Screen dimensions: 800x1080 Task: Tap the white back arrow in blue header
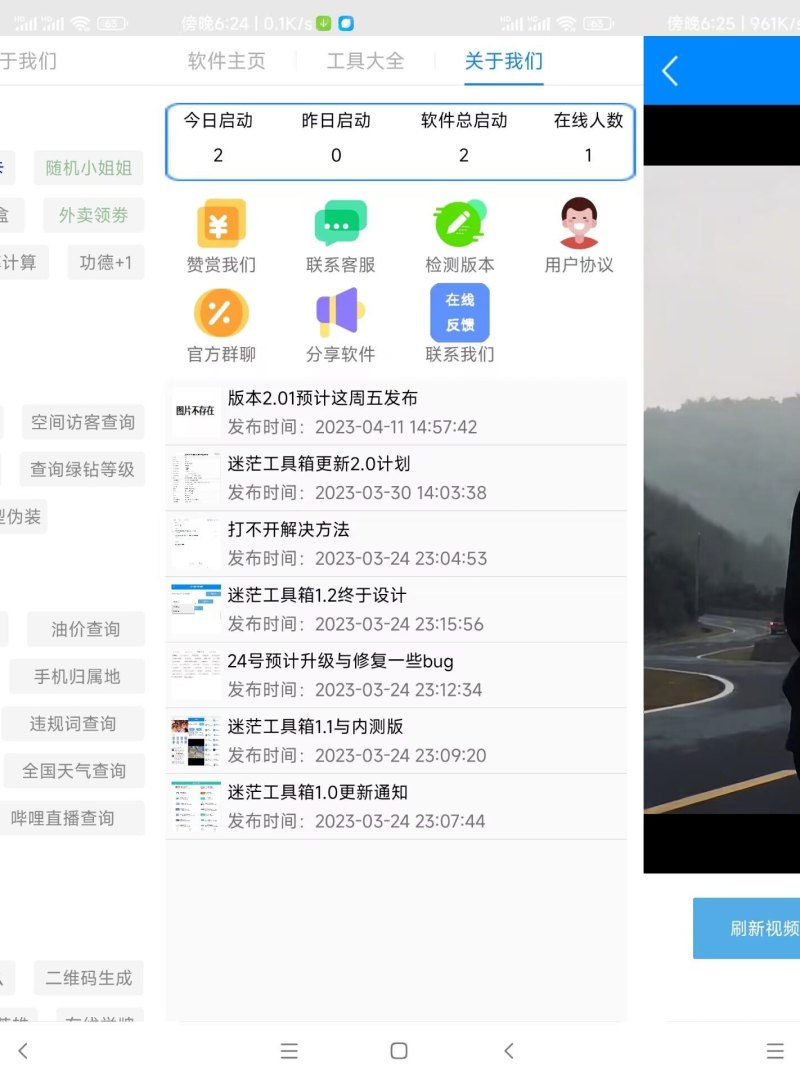671,71
